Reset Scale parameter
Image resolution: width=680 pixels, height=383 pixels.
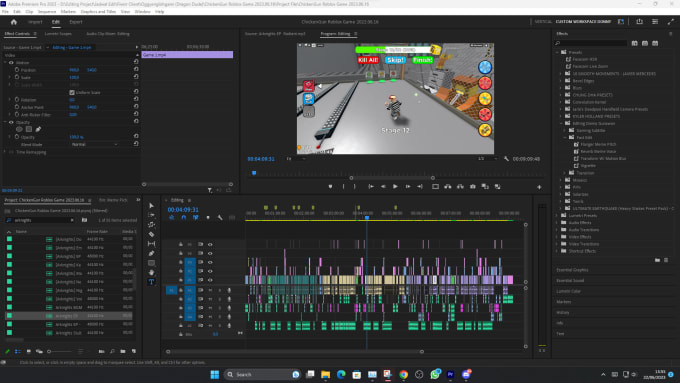tap(136, 77)
